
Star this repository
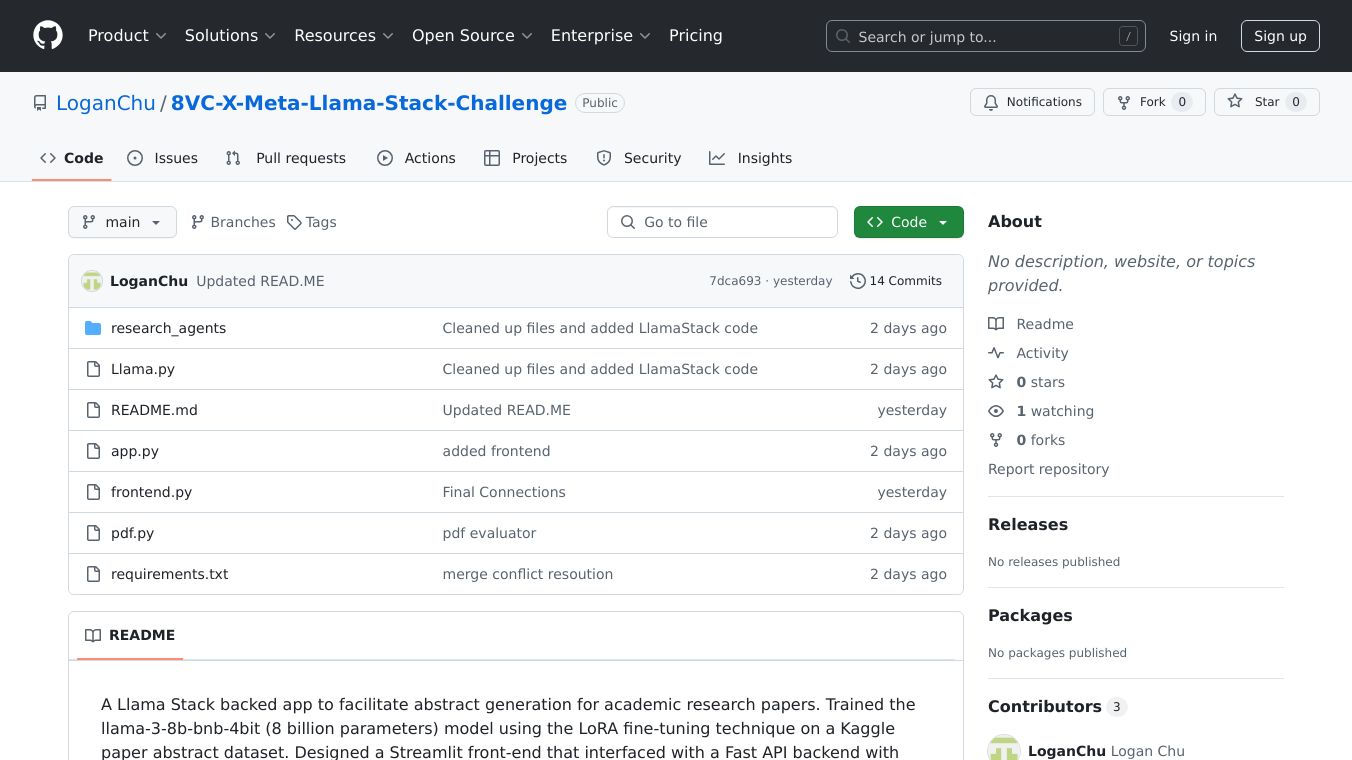pyautogui.click(x=1266, y=102)
